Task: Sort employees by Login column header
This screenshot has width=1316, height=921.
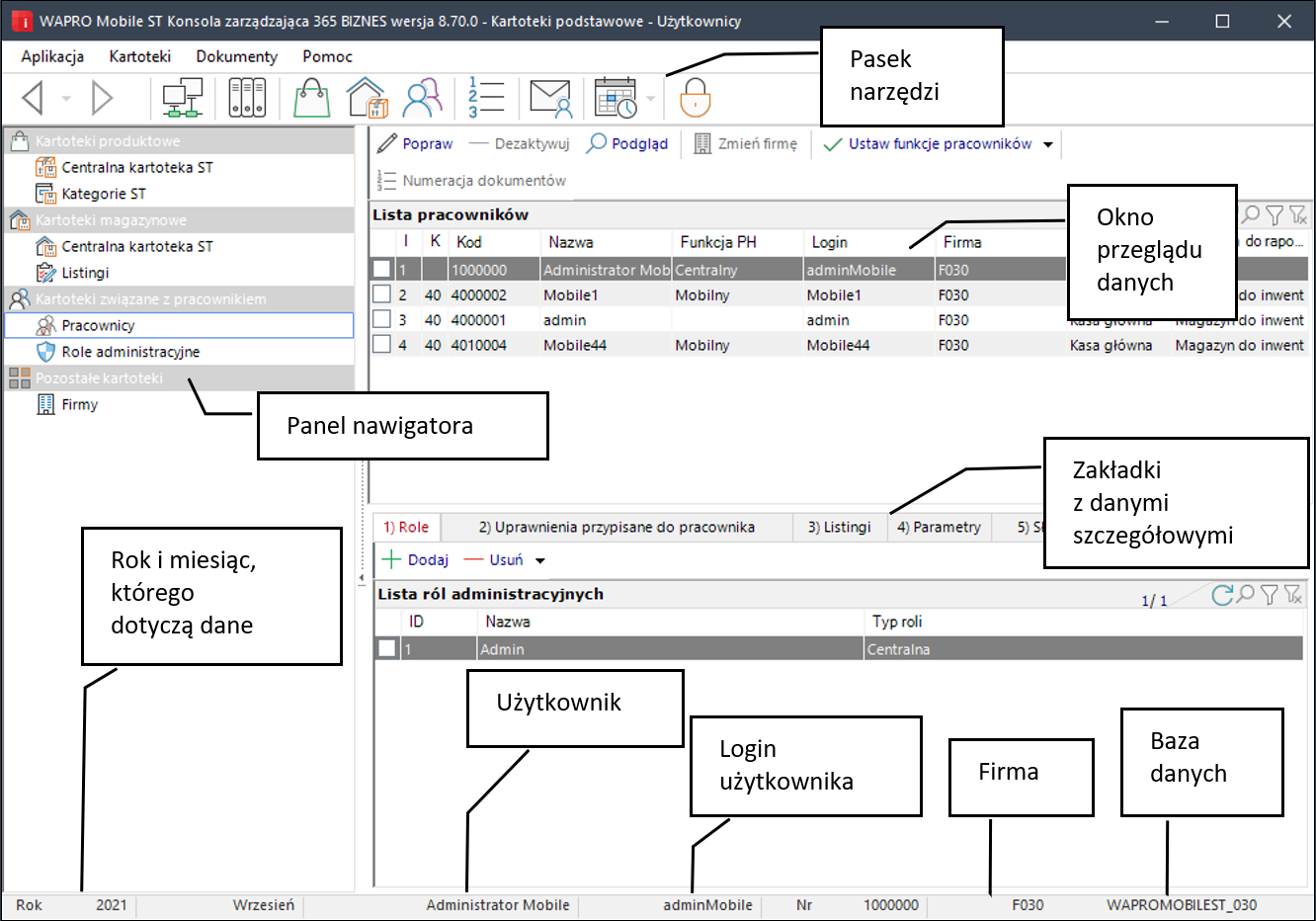Action: click(868, 242)
